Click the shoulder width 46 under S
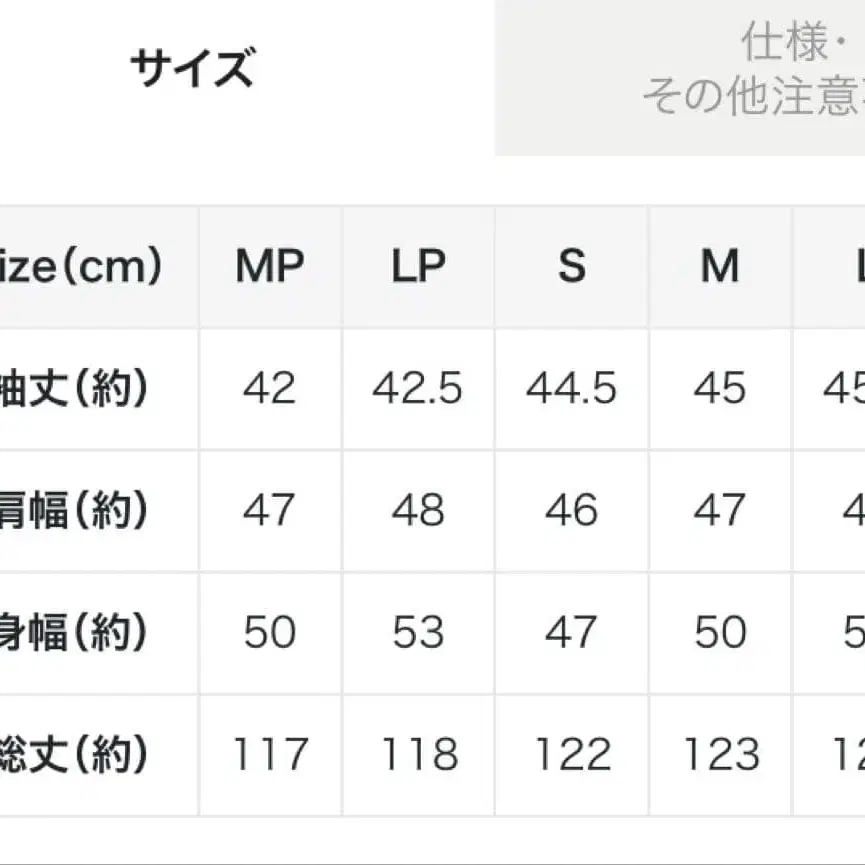The height and width of the screenshot is (865, 865). (570, 511)
